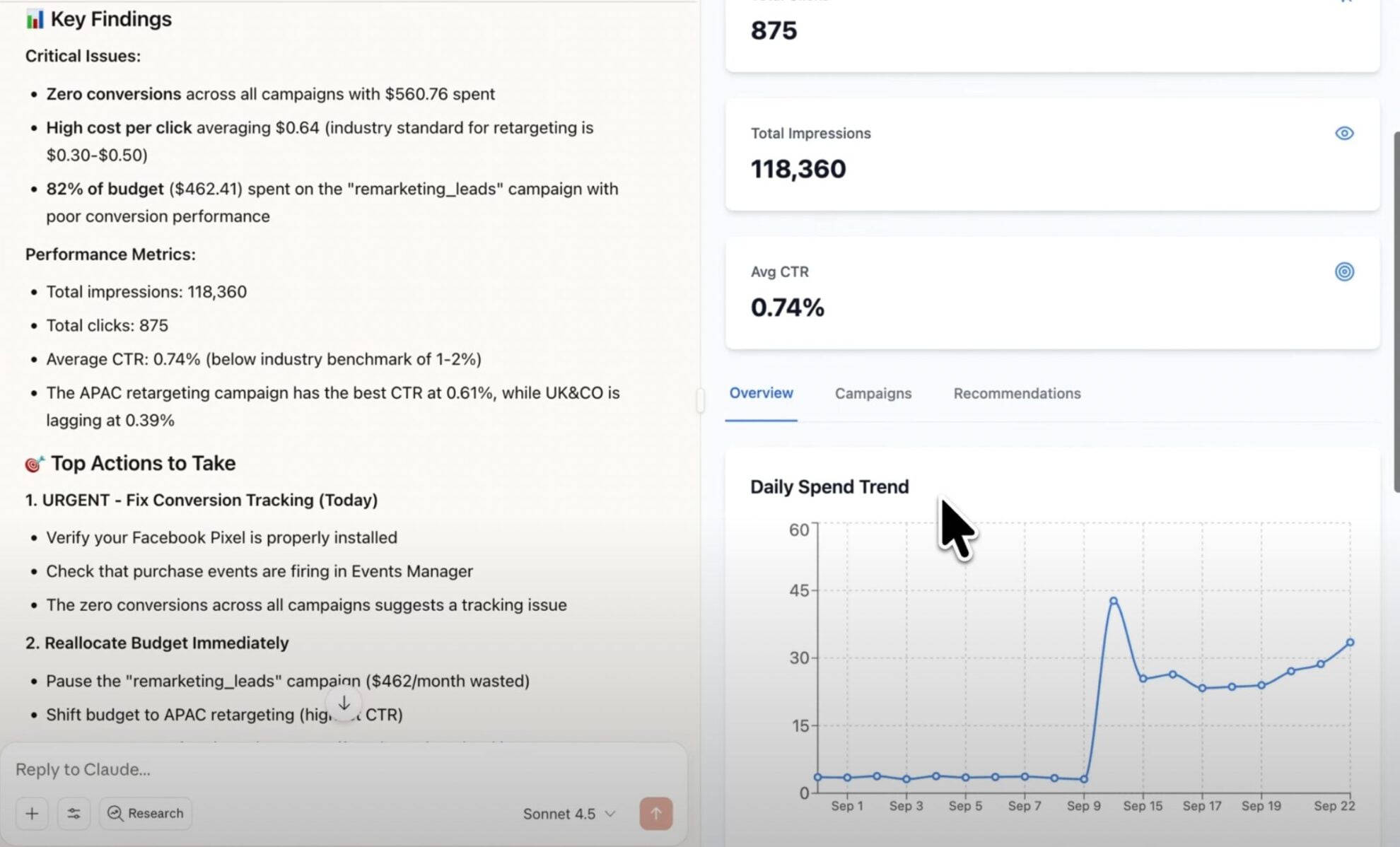Enable the Research mode button
This screenshot has width=1400, height=847.
146,813
